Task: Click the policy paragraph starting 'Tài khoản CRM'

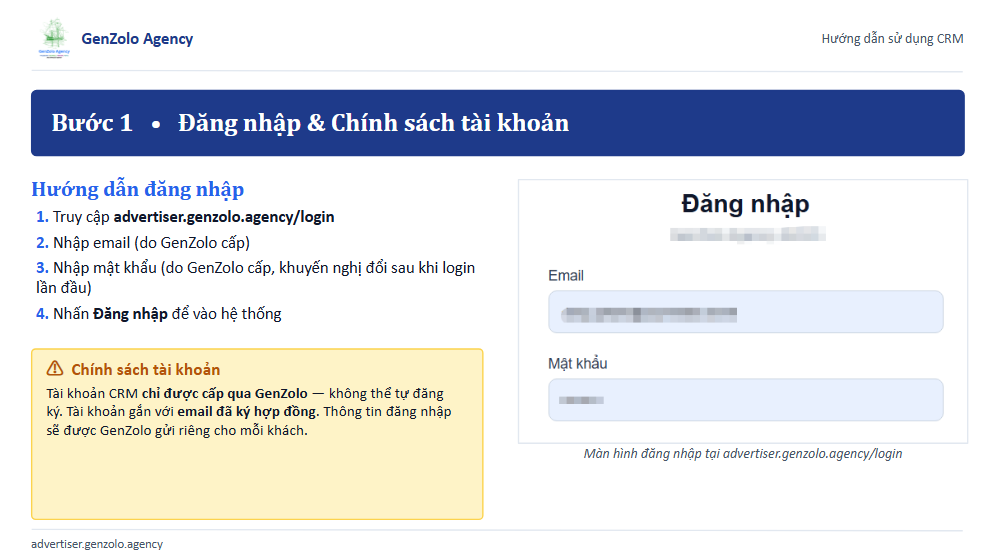Action: point(249,412)
